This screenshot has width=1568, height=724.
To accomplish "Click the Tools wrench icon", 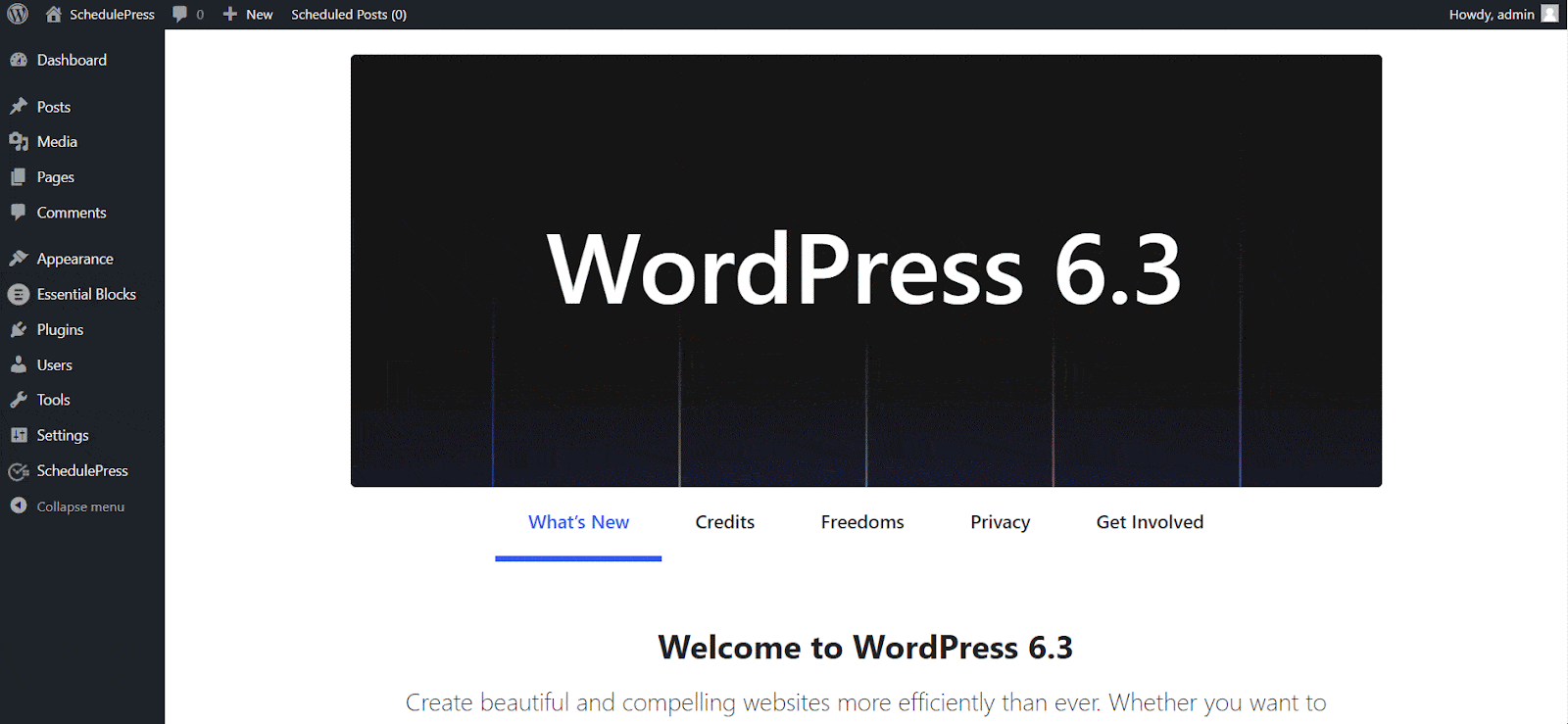I will point(19,400).
